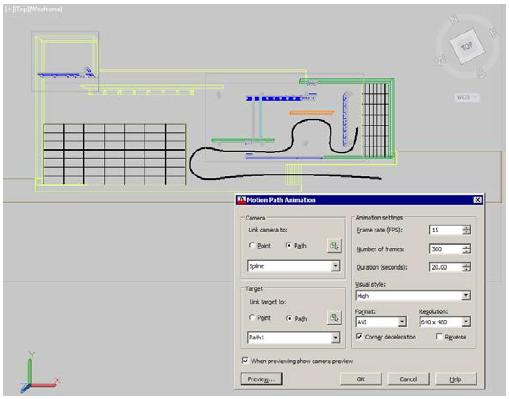Enable the Reverse checkbox

(439, 336)
